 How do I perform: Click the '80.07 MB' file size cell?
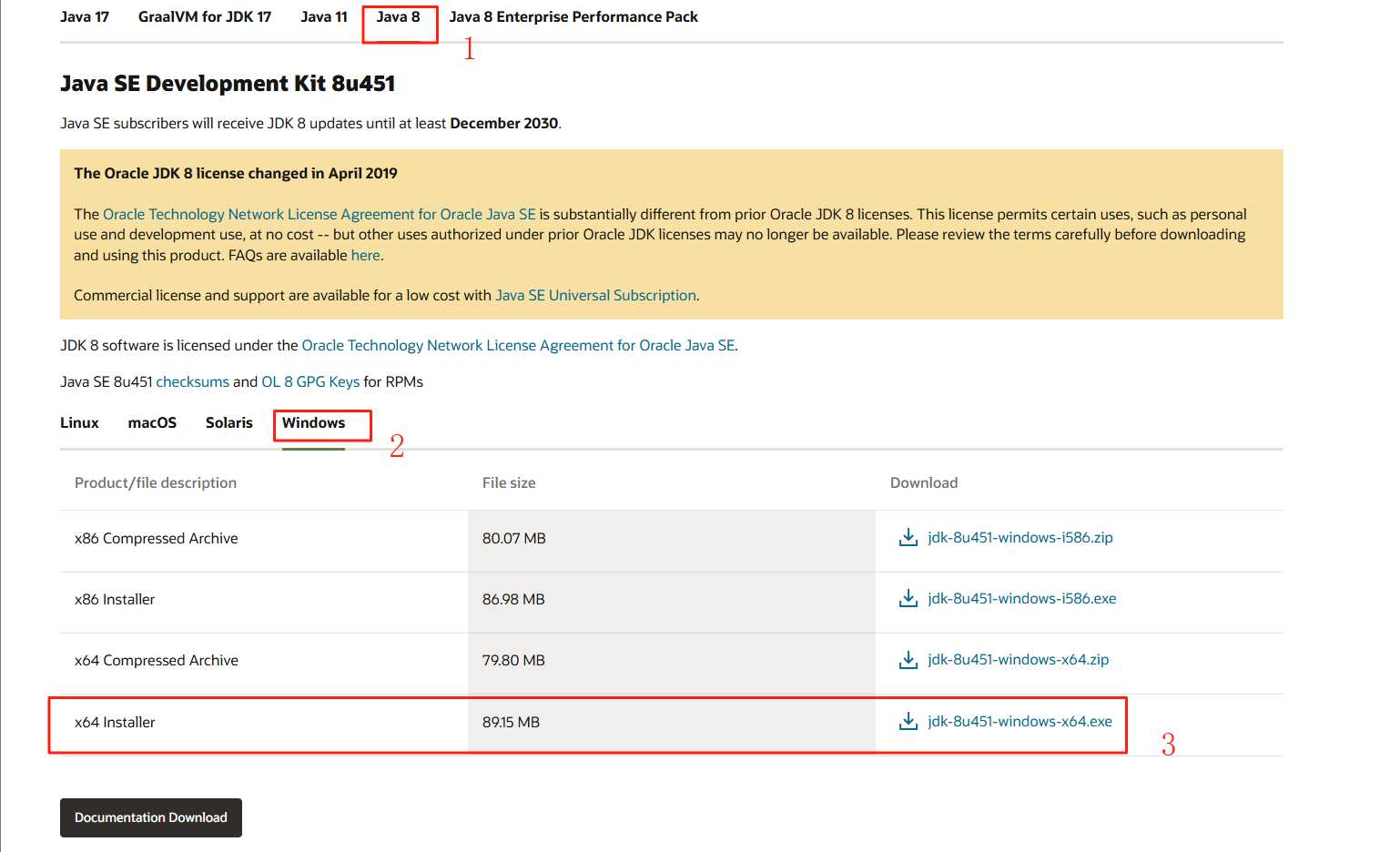pyautogui.click(x=672, y=541)
